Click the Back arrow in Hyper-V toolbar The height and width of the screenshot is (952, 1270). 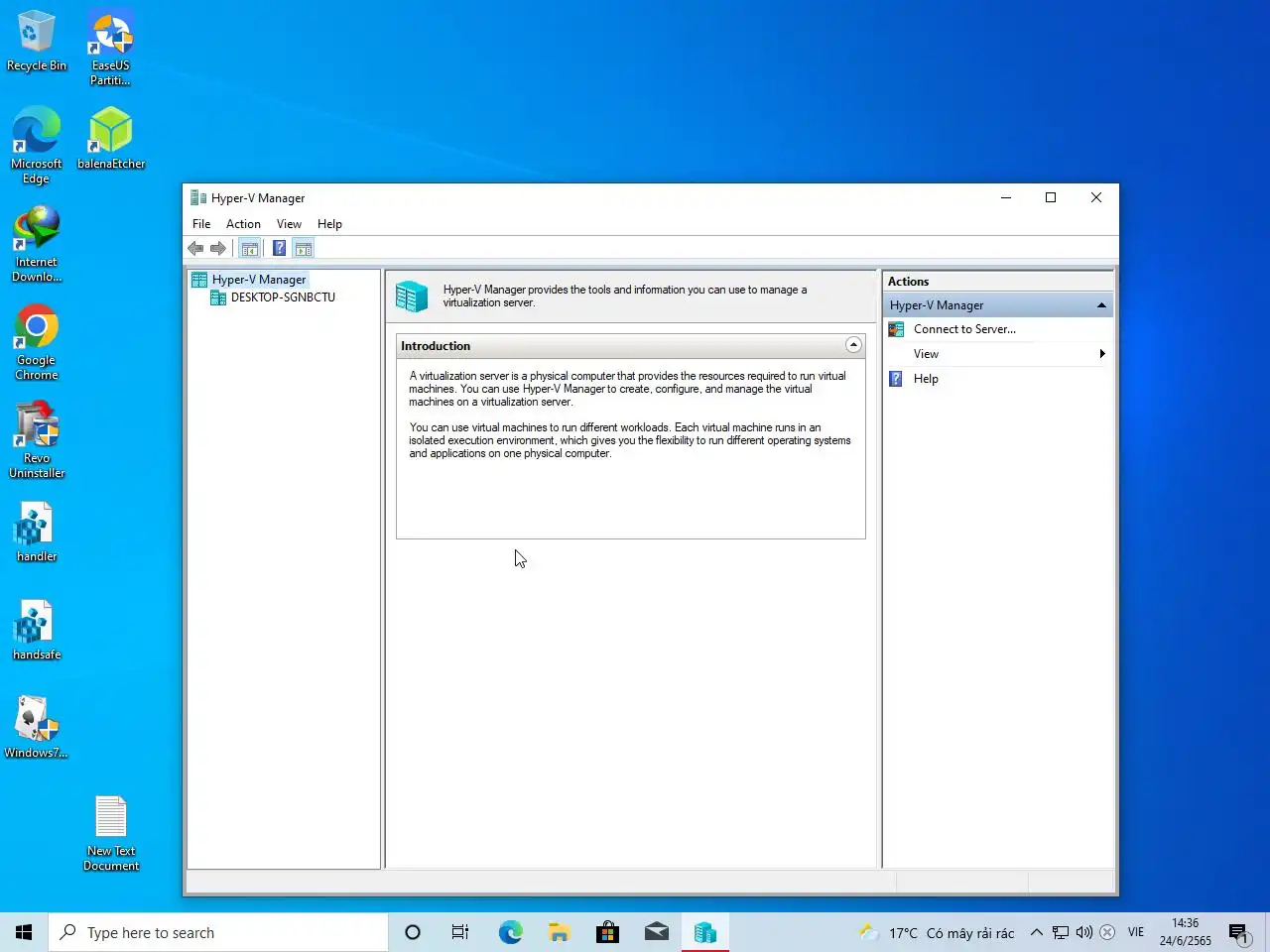point(195,249)
